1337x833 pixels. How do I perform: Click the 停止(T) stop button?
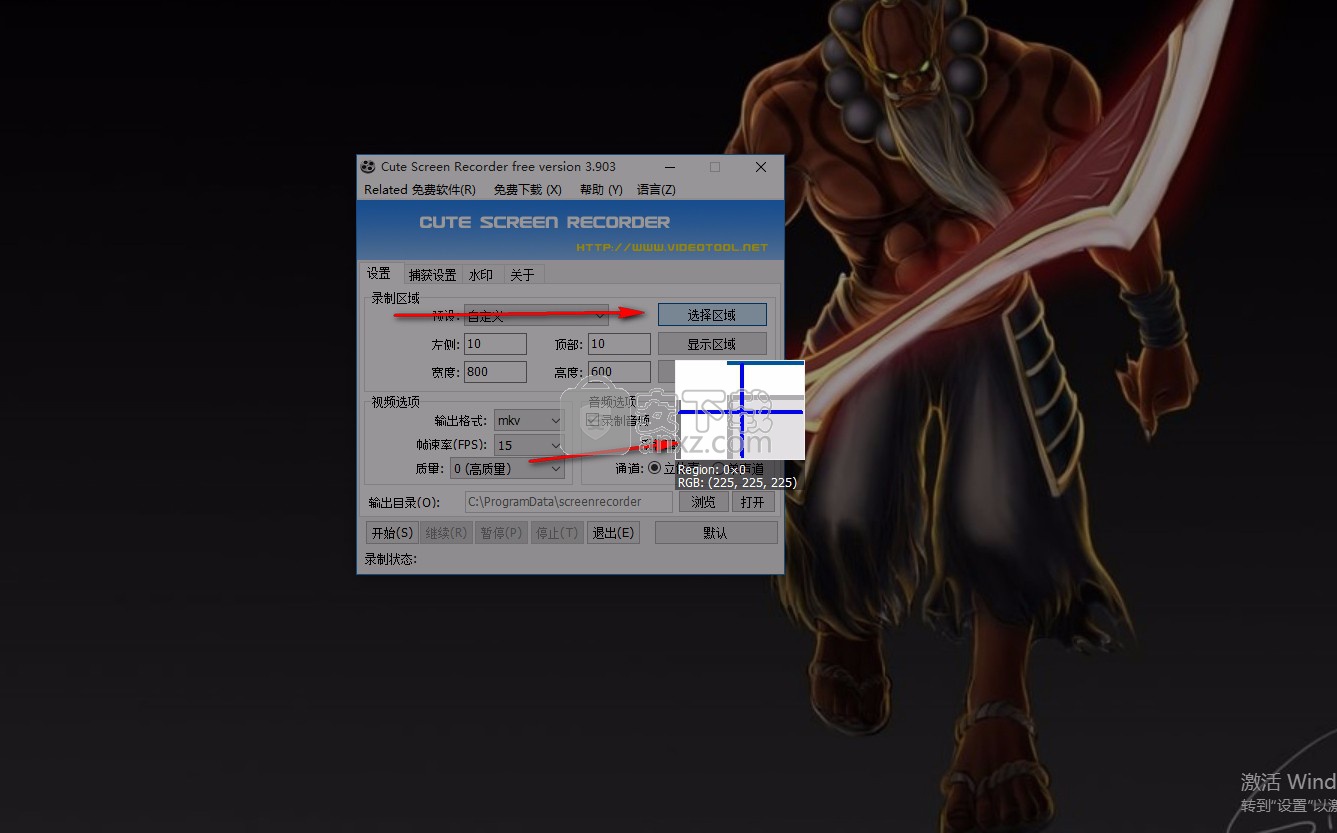(556, 533)
